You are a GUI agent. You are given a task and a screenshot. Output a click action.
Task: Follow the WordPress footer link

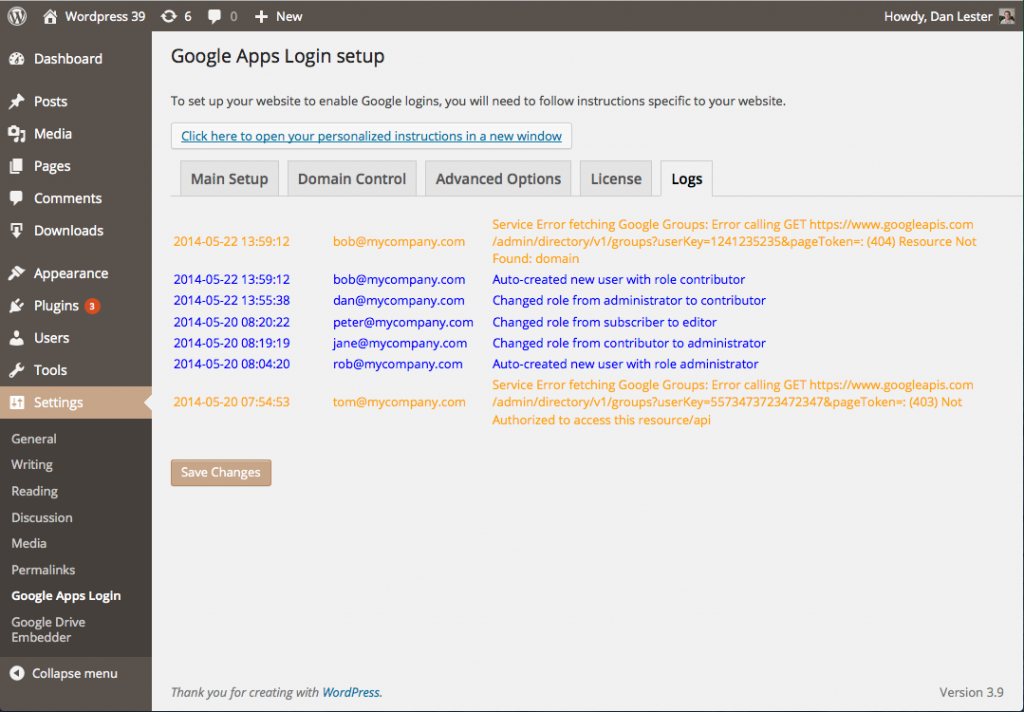351,692
